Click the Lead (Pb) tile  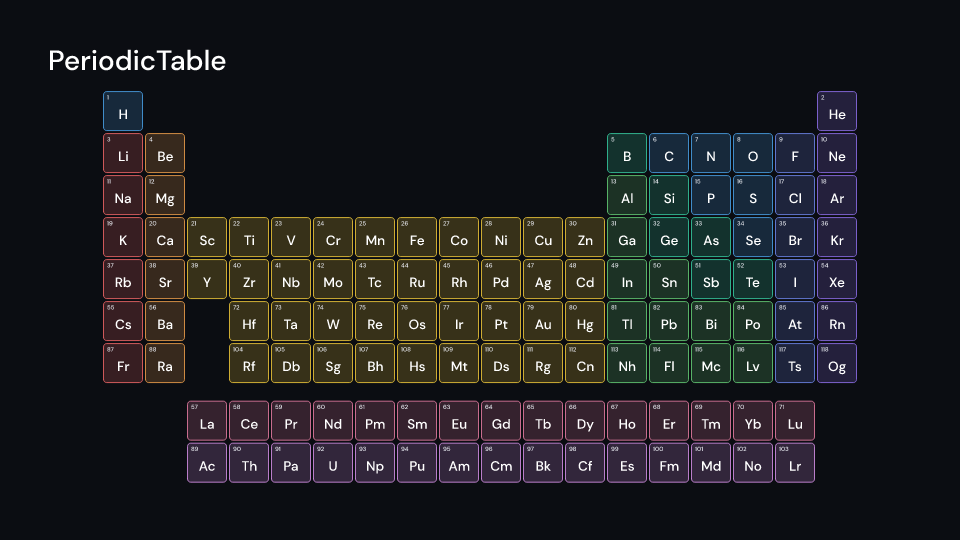[x=669, y=321]
